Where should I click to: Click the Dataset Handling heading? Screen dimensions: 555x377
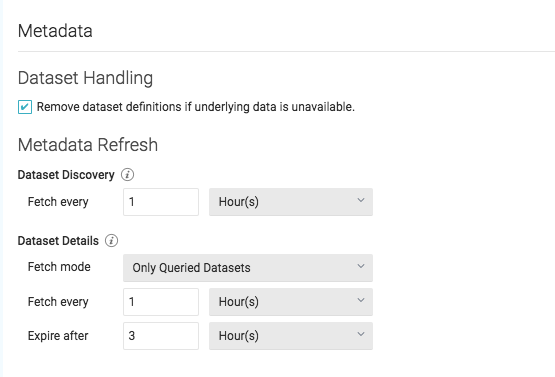coord(85,78)
